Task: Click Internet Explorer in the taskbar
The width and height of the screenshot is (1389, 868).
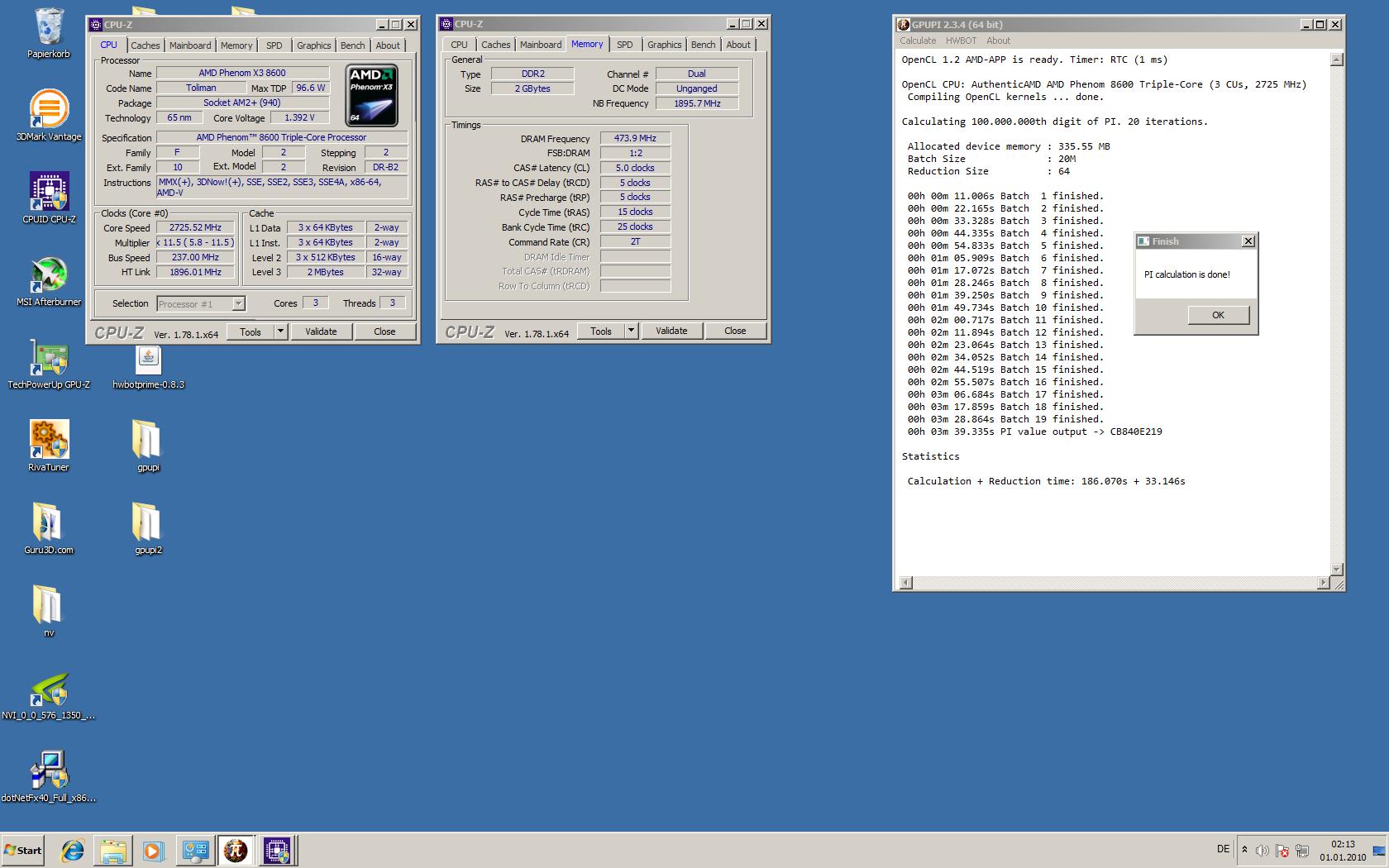Action: (x=73, y=850)
